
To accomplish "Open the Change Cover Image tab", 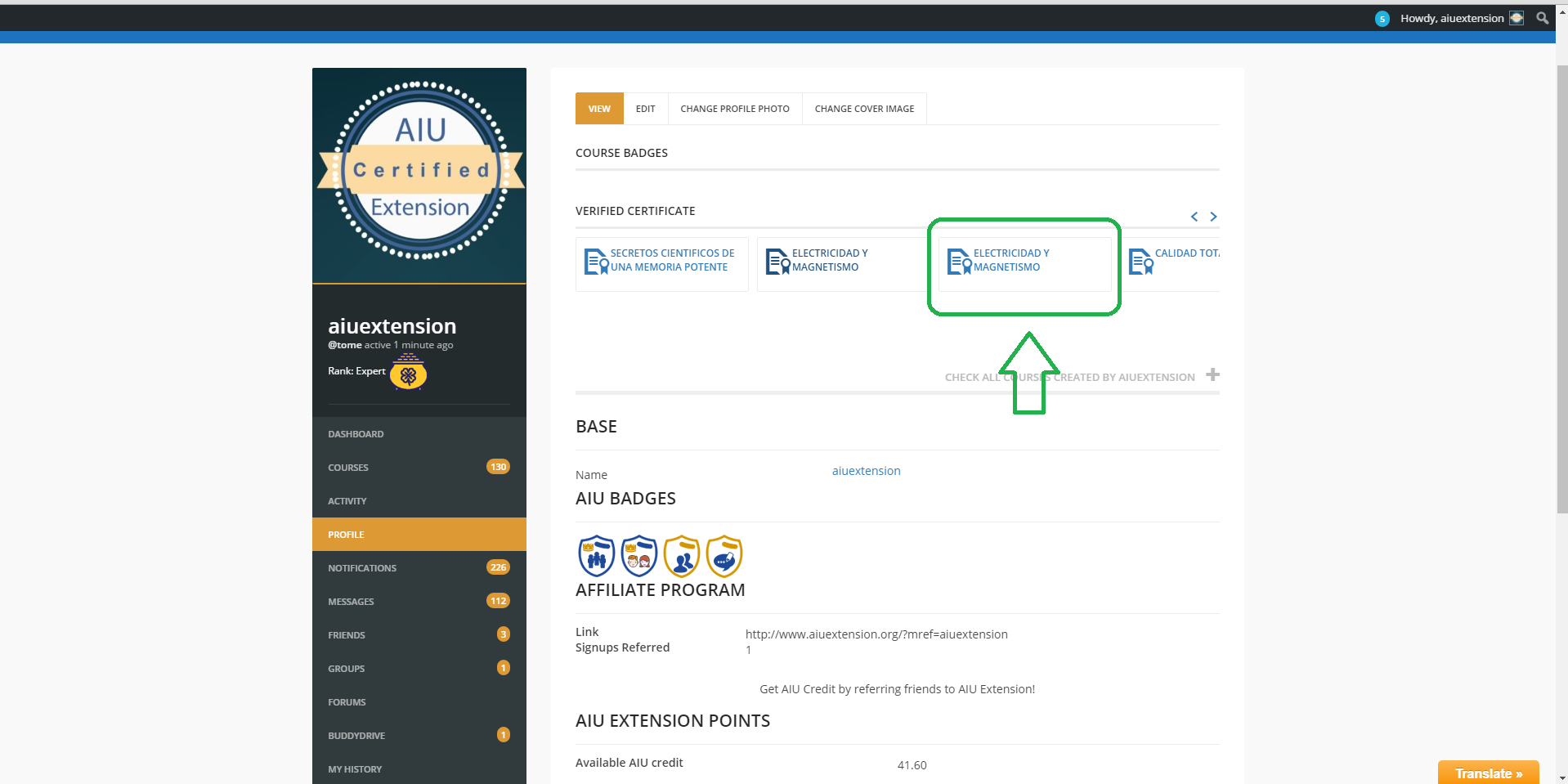I will (x=864, y=109).
